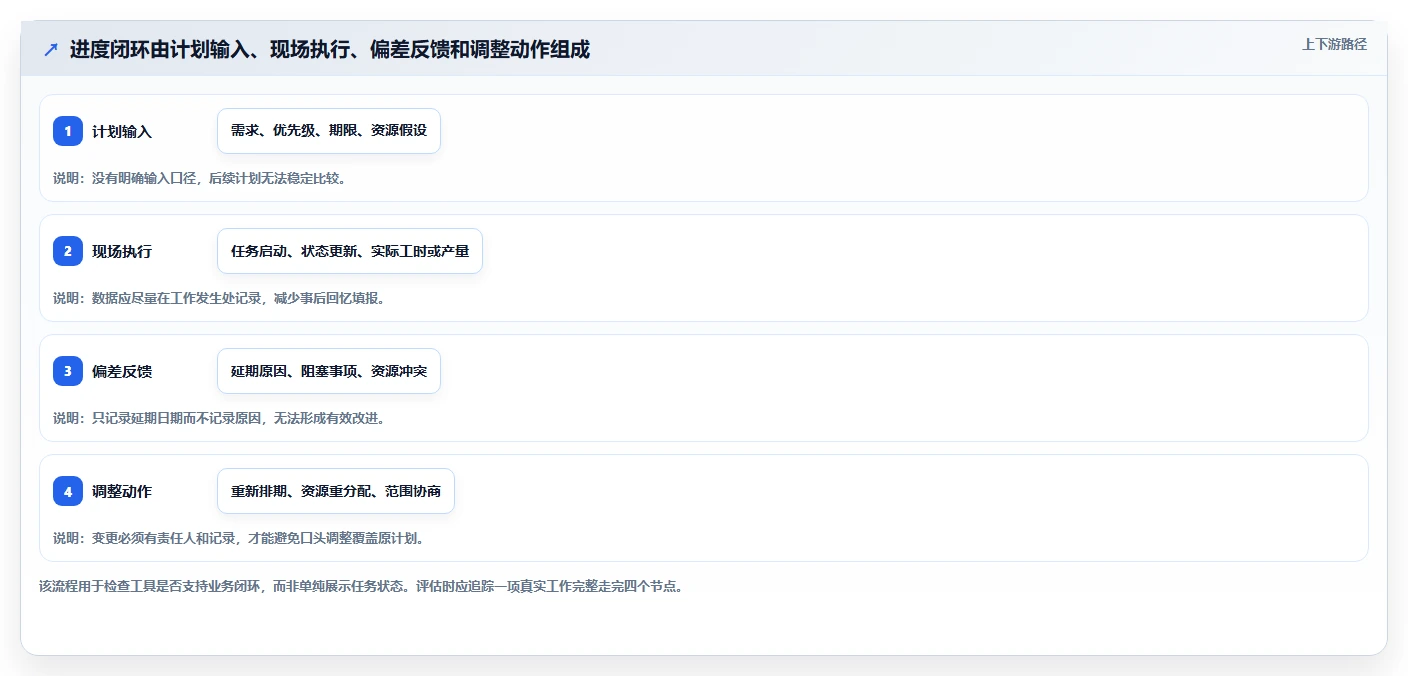Viewport: 1408px width, 676px height.
Task: Click the heading 进度闭环由计划输入、现场执行、偏差反馈和调整动作组成
Action: 330,49
